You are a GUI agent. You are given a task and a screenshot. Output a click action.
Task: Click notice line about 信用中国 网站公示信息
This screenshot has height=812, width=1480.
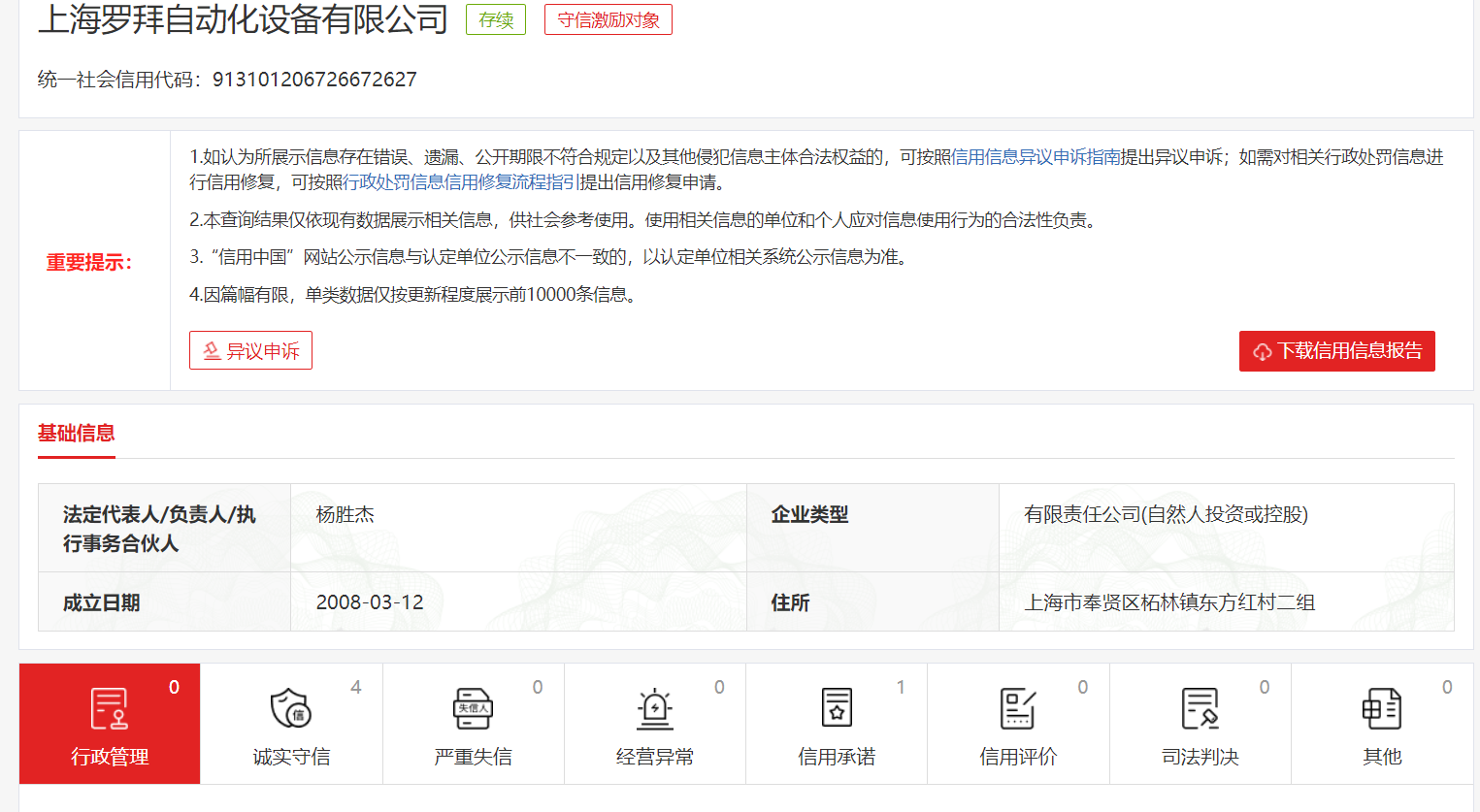[551, 257]
